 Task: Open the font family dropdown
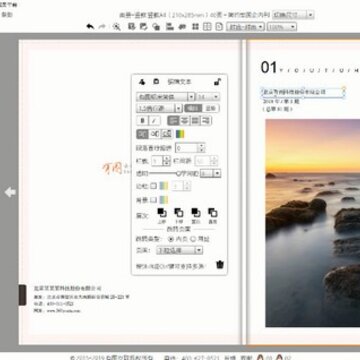[165, 97]
